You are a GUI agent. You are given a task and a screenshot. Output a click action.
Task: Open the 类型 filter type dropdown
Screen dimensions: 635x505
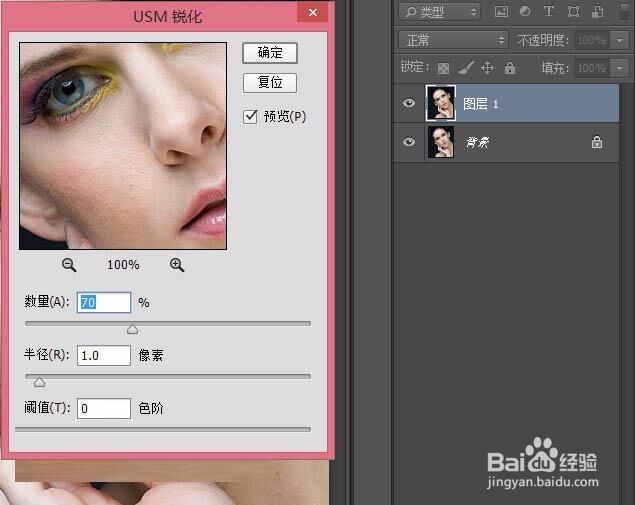click(x=439, y=12)
